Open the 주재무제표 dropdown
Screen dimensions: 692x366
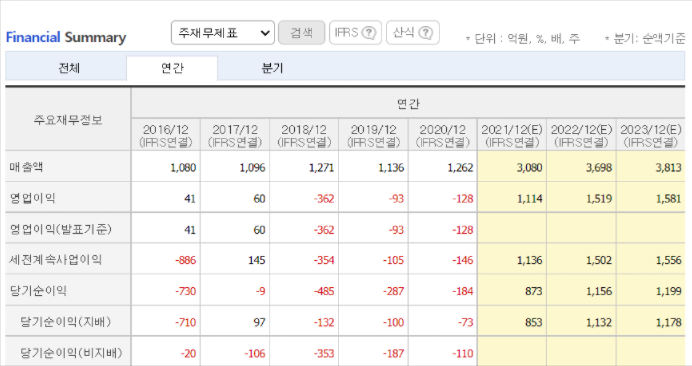pos(222,33)
